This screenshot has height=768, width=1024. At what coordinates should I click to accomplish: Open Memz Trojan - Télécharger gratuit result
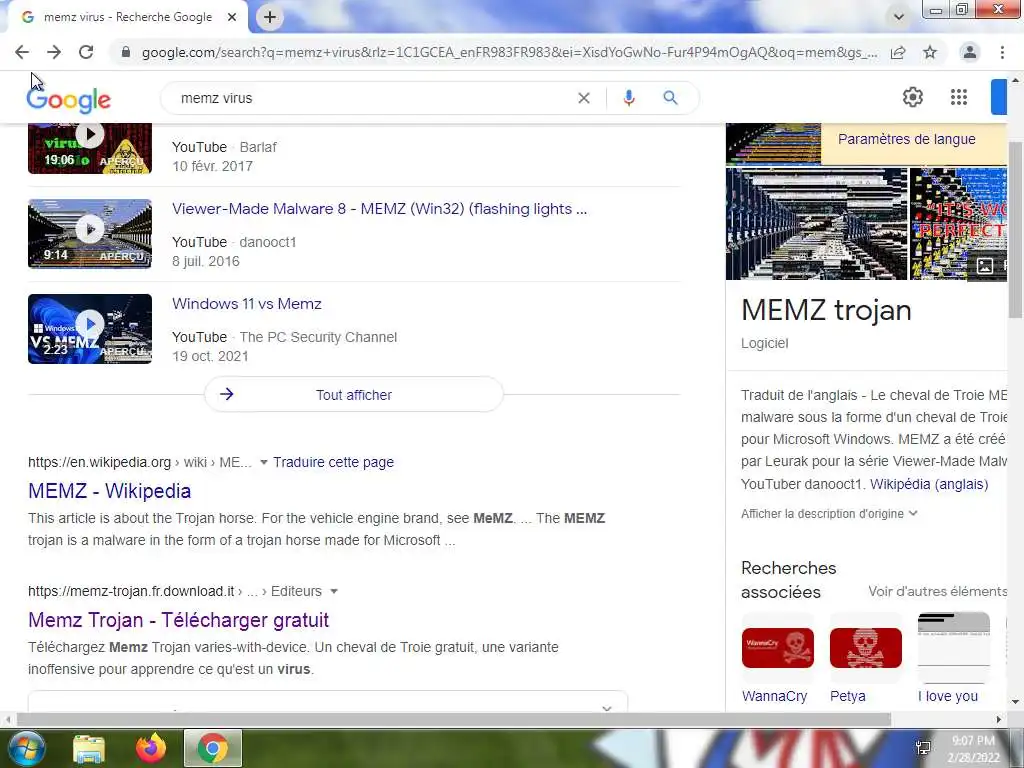point(178,620)
